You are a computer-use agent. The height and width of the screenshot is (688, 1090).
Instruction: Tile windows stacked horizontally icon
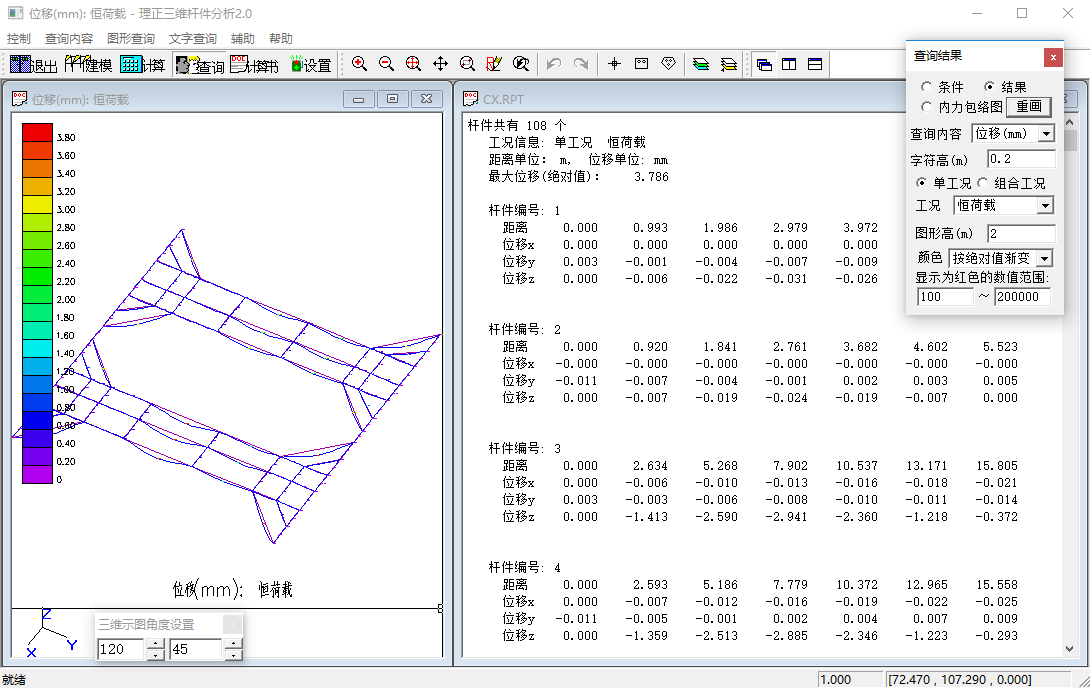point(815,64)
